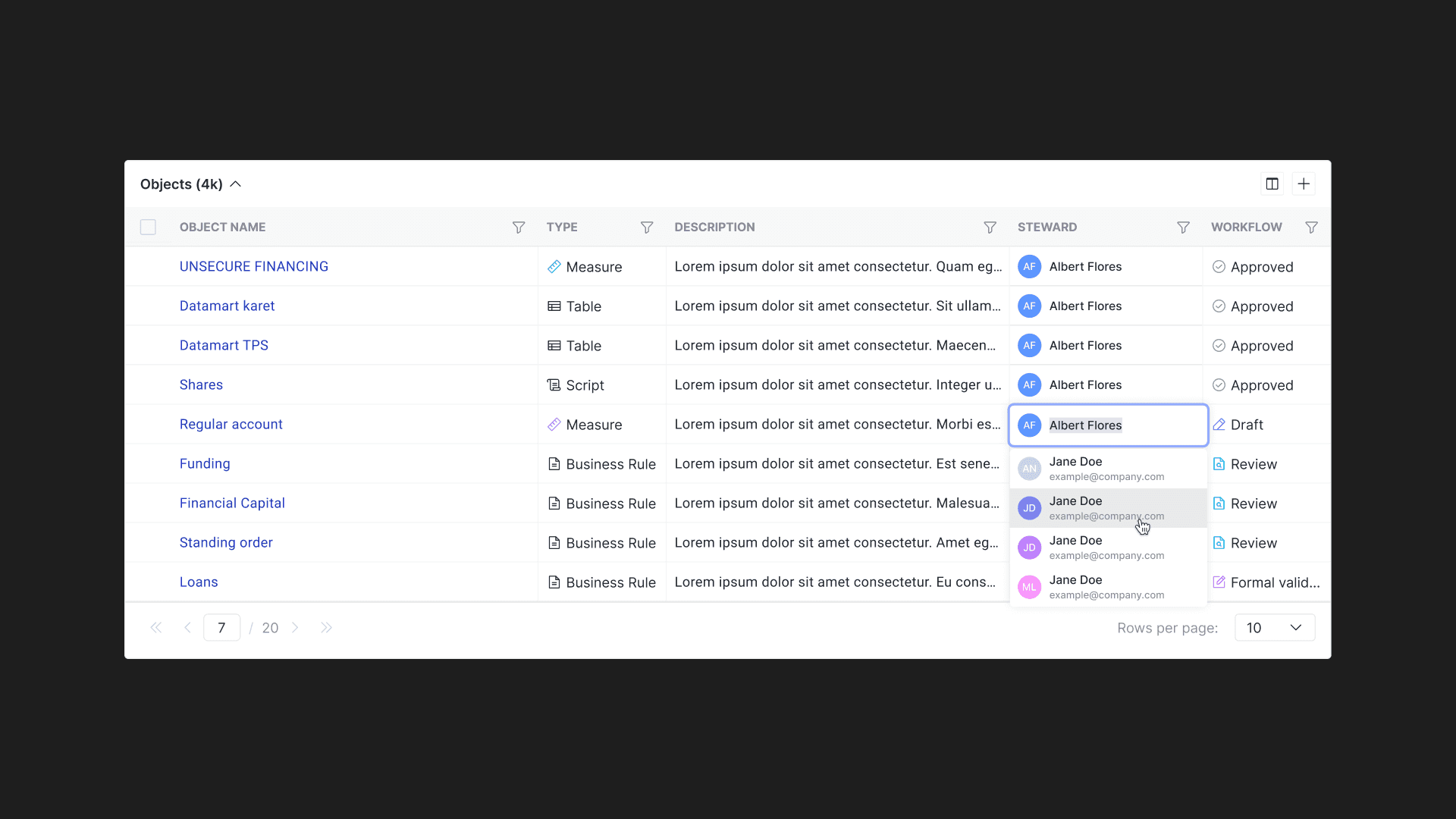1456x819 pixels.
Task: Filter the Object Name column
Action: point(519,227)
